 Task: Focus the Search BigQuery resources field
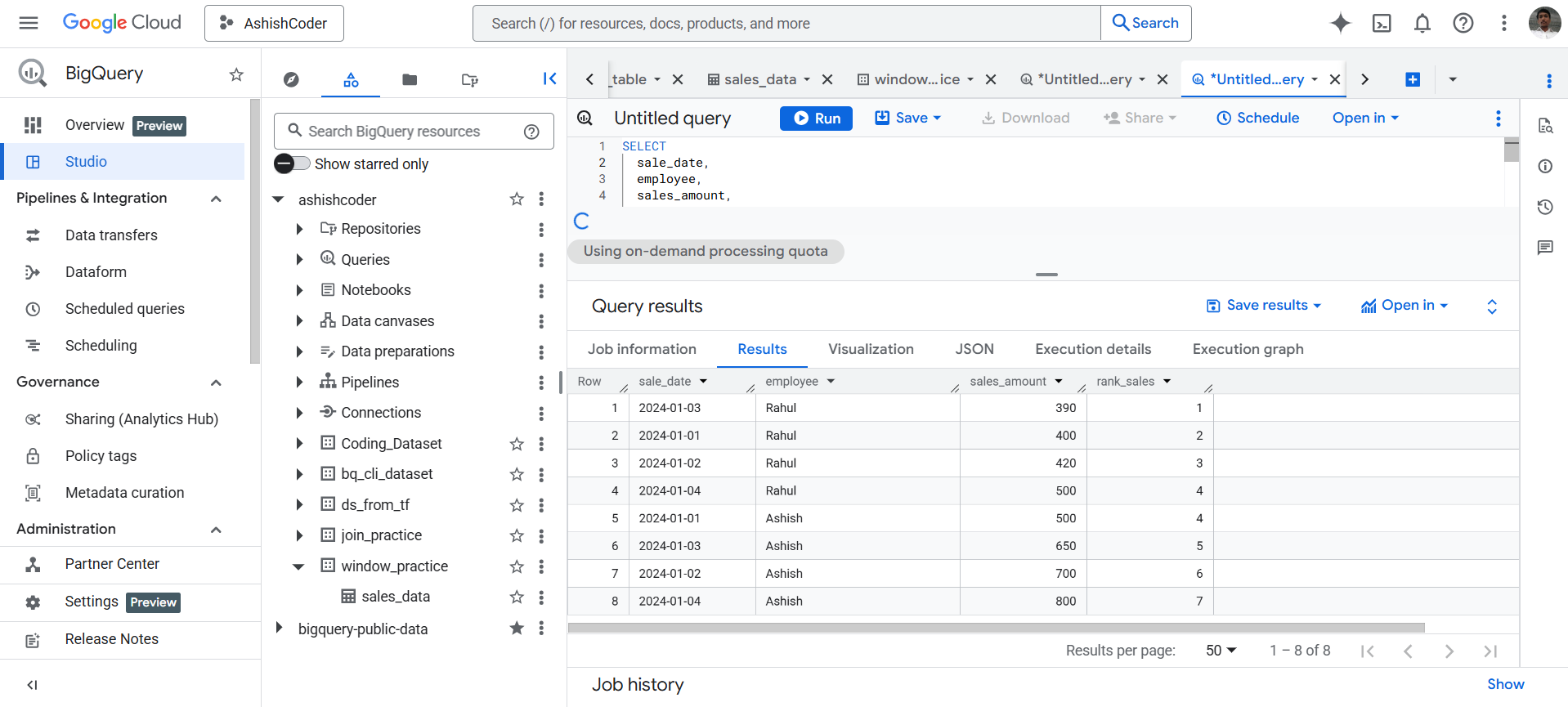pos(414,132)
